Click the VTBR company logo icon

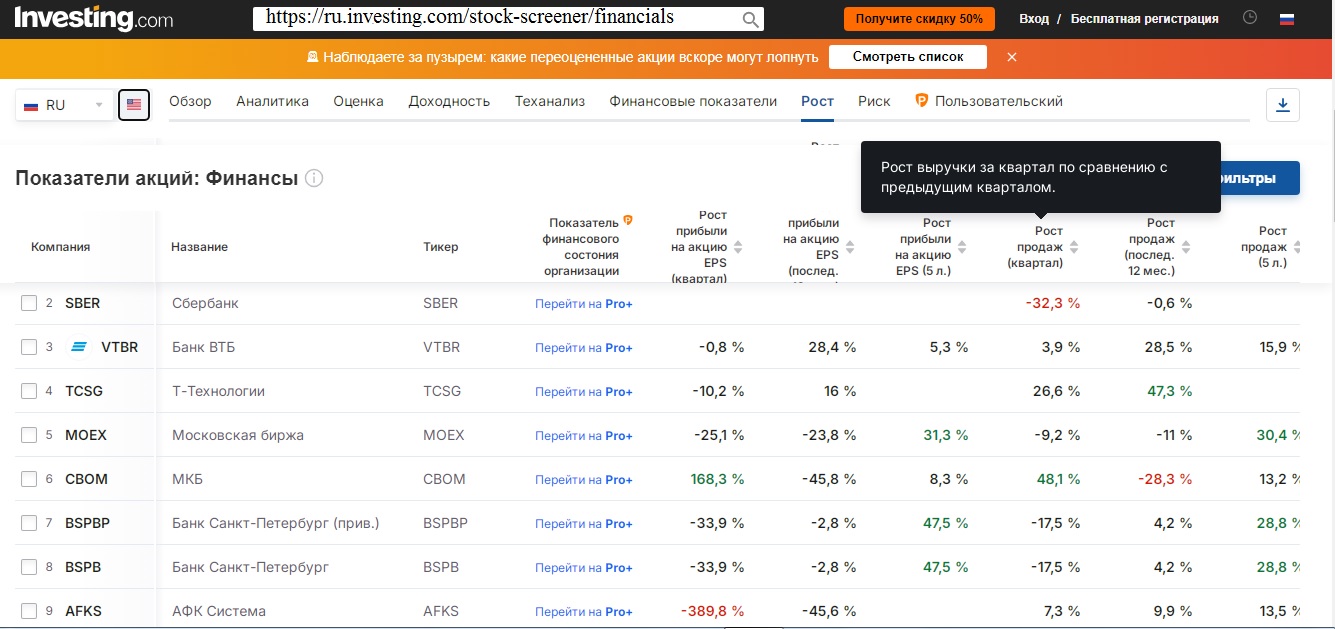pos(80,347)
